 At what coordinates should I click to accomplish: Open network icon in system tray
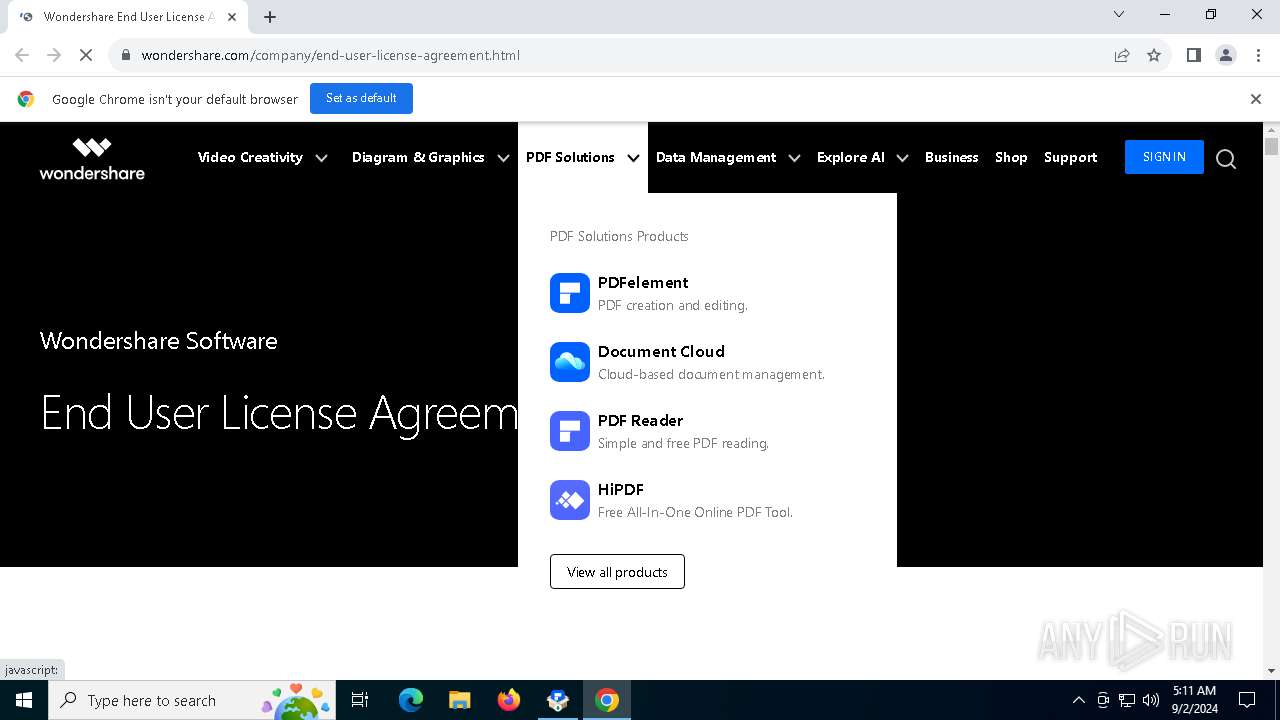1127,700
